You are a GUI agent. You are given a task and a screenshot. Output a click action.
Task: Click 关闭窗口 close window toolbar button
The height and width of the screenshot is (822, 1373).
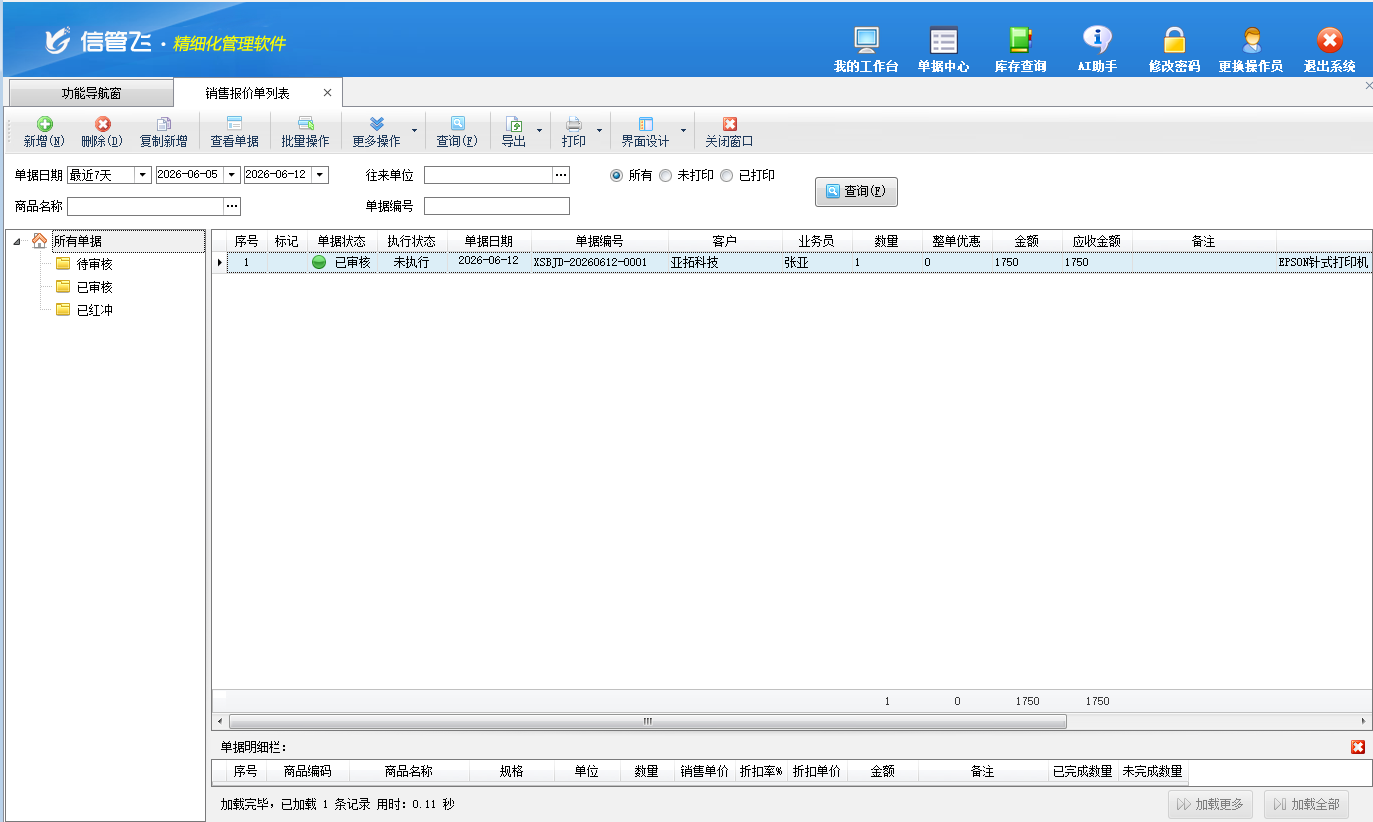pos(729,132)
